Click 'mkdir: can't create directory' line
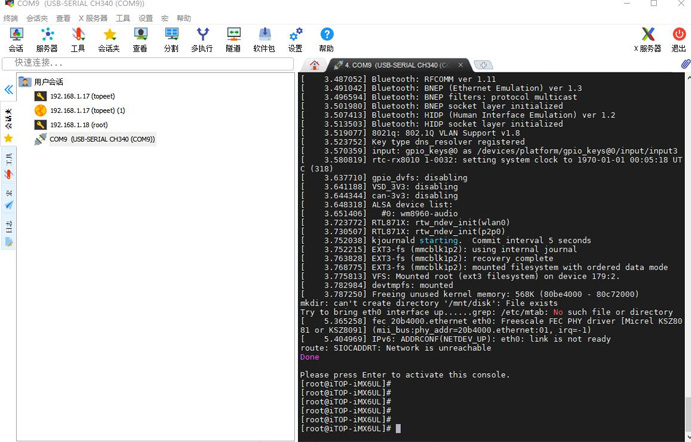This screenshot has width=691, height=442. (429, 303)
